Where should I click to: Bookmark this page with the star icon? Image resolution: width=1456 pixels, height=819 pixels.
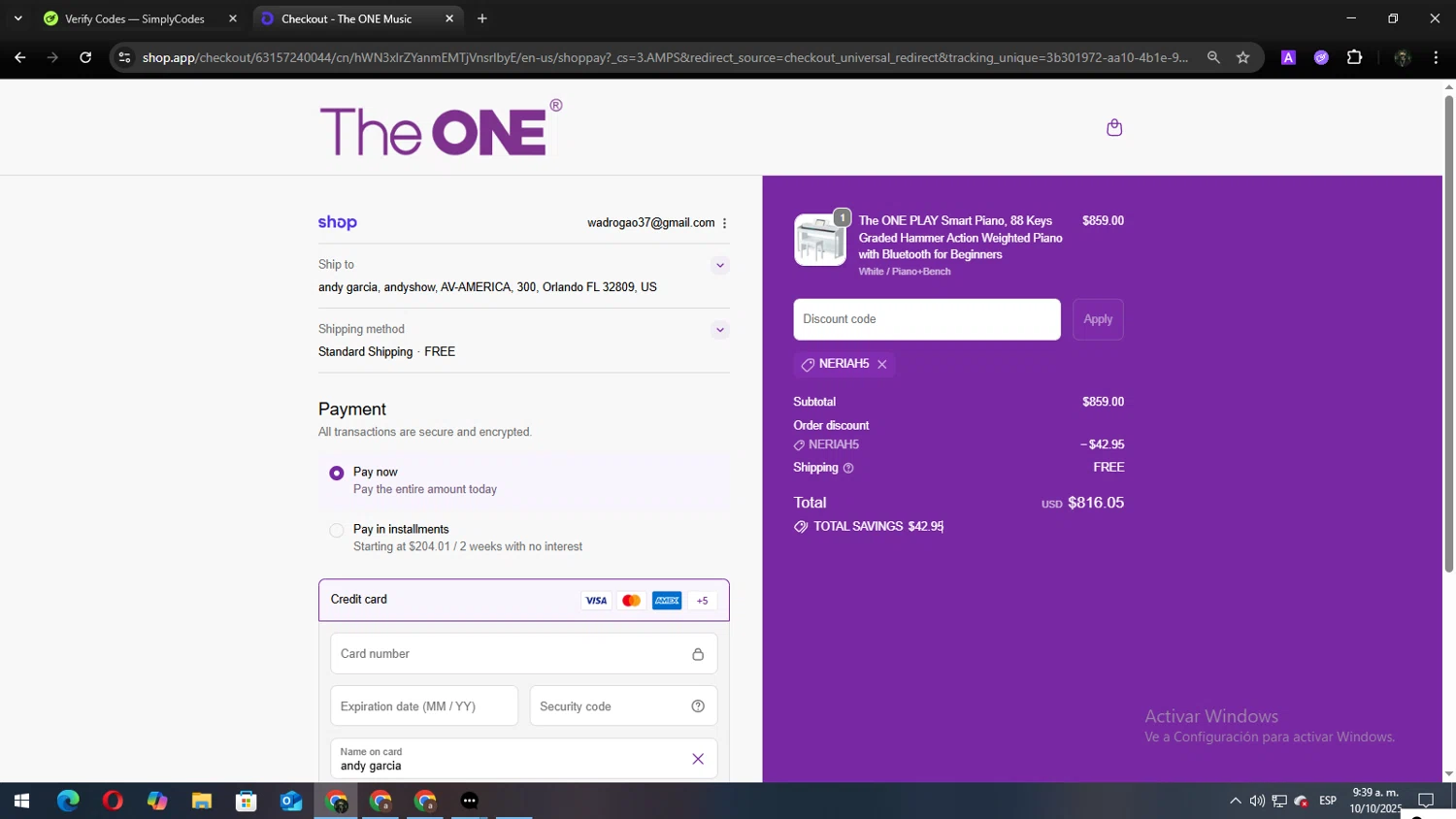point(1242,57)
